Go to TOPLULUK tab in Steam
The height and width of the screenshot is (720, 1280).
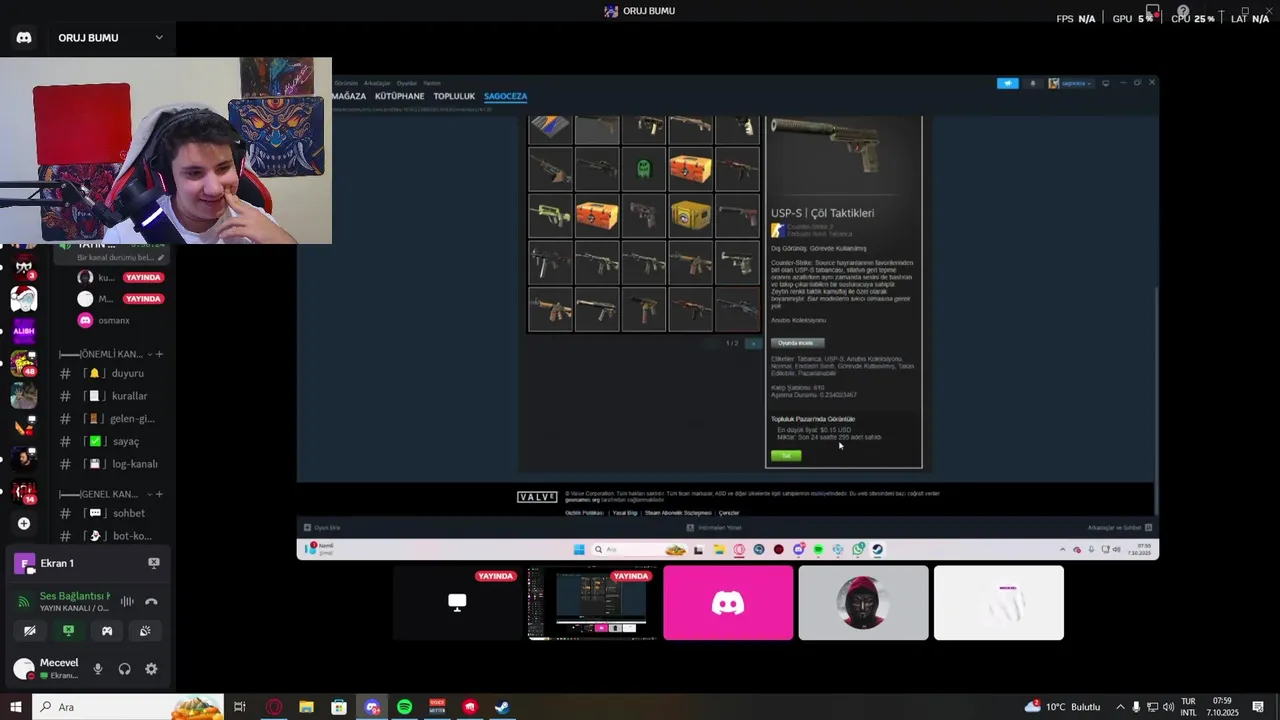coord(454,96)
